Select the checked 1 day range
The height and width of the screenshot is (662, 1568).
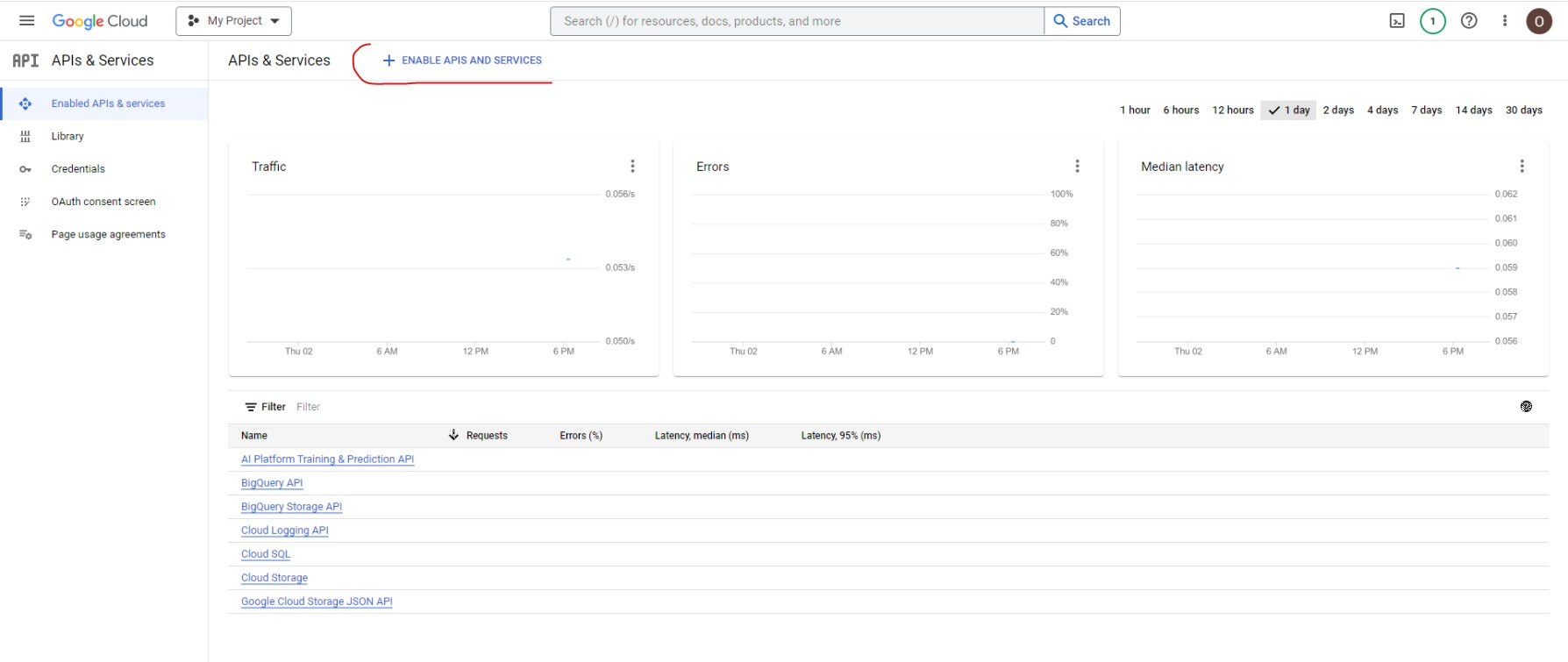click(x=1288, y=110)
